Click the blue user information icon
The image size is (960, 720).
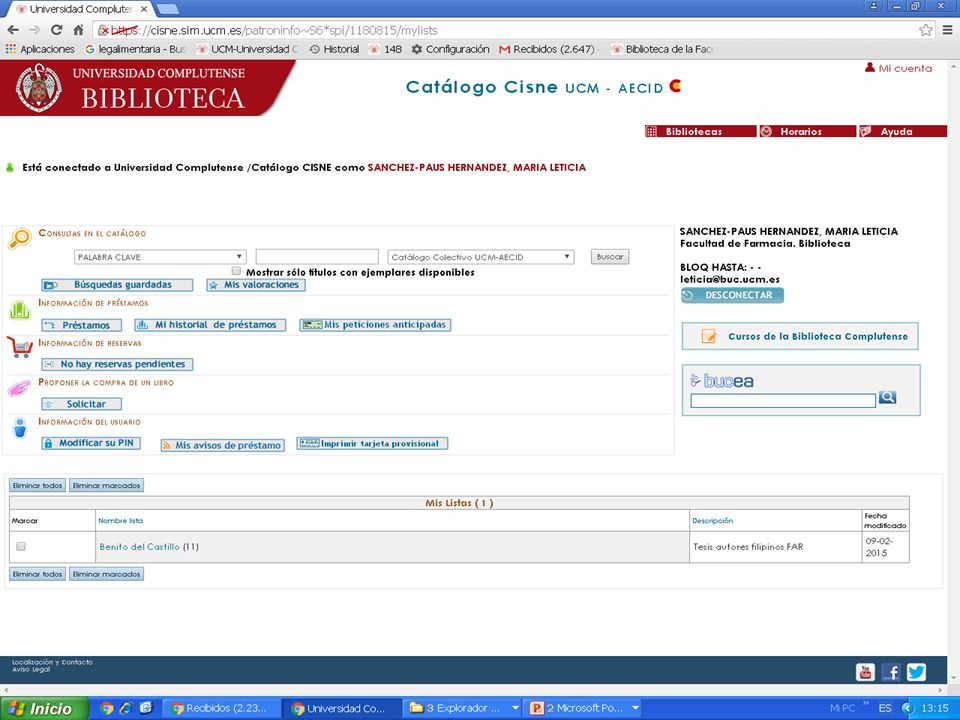20,427
